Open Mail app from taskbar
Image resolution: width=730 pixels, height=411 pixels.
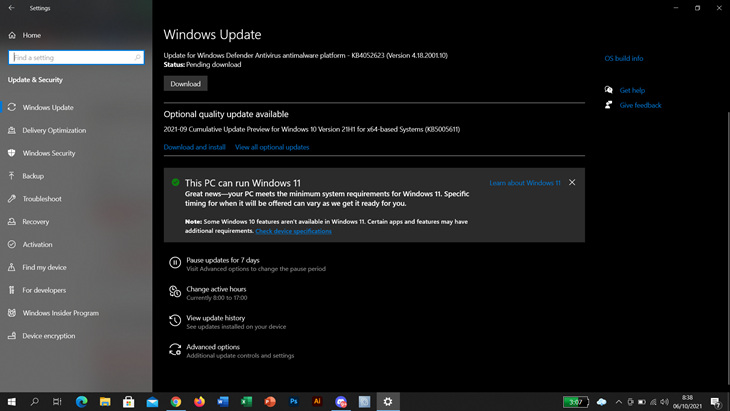(152, 402)
